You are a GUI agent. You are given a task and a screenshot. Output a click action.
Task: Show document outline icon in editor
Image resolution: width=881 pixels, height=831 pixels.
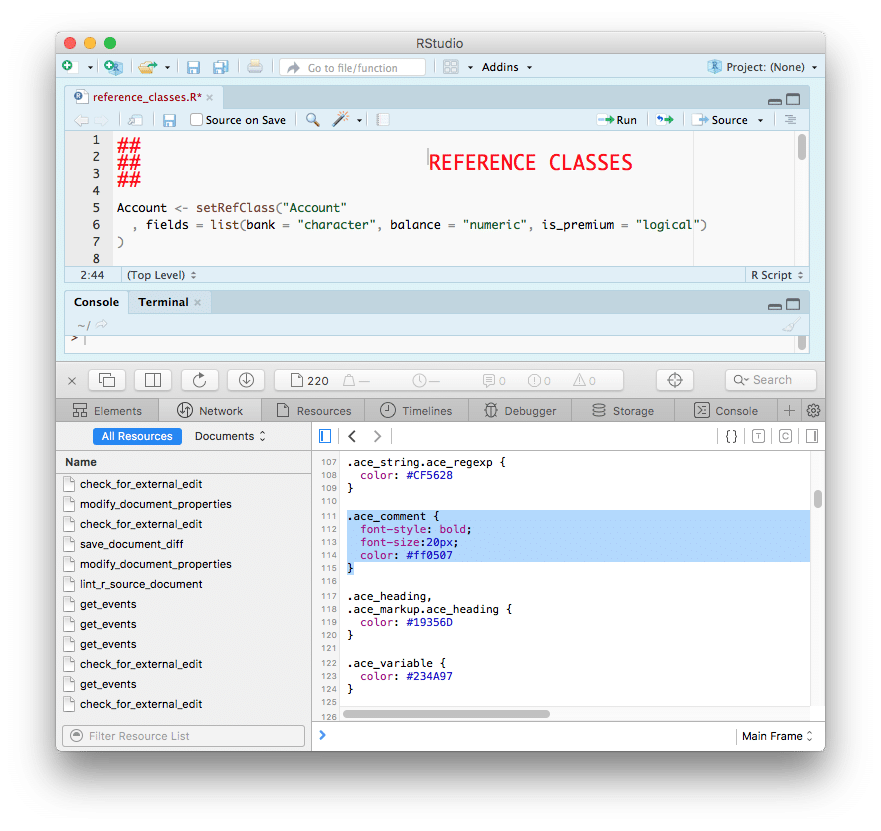pyautogui.click(x=790, y=120)
